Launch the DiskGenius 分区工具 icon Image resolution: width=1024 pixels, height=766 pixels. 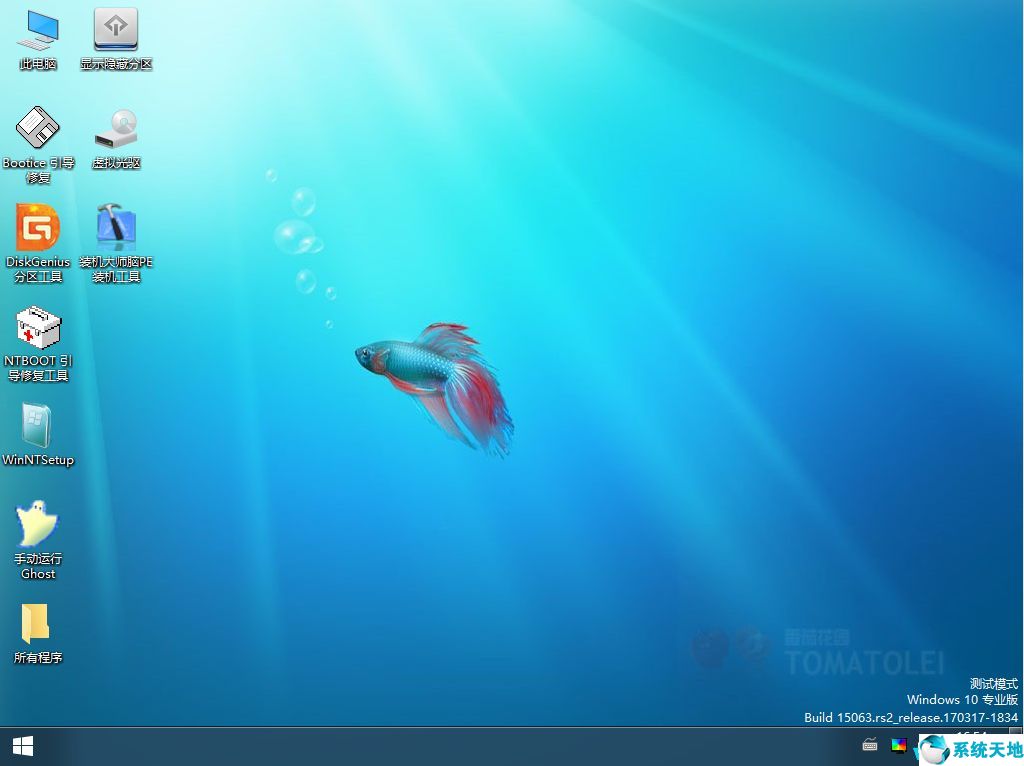[38, 228]
